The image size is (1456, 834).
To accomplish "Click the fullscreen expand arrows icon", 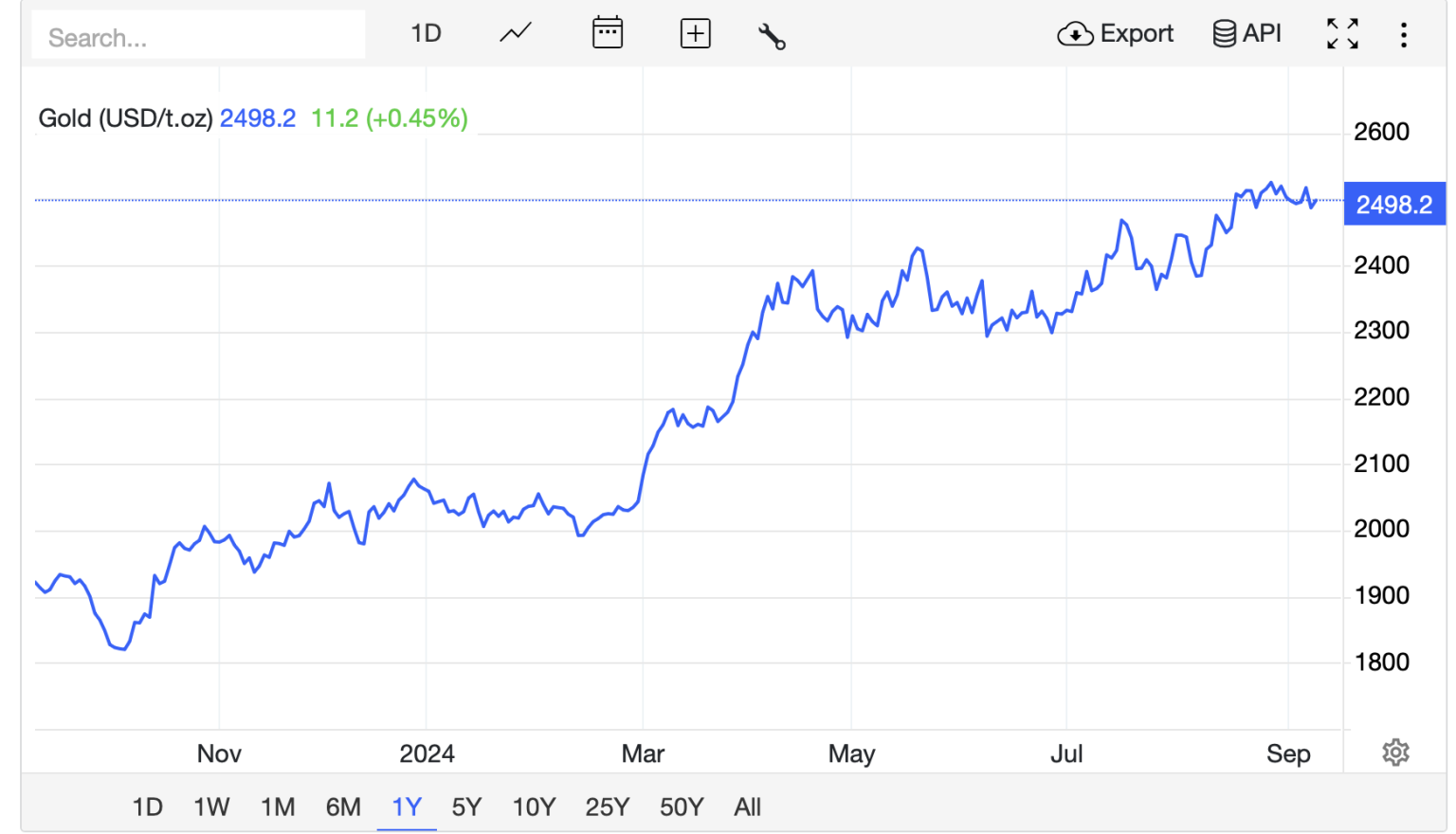I will pos(1342,34).
